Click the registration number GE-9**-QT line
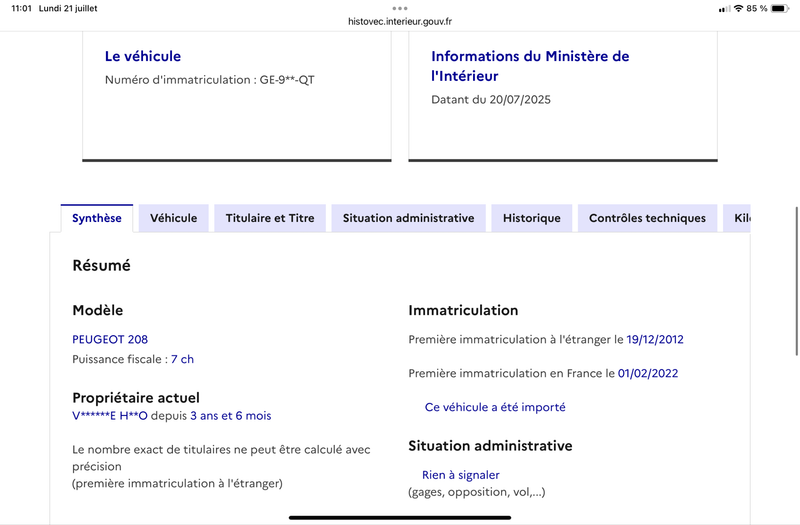Screen dimensions: 800x525 [x=210, y=80]
